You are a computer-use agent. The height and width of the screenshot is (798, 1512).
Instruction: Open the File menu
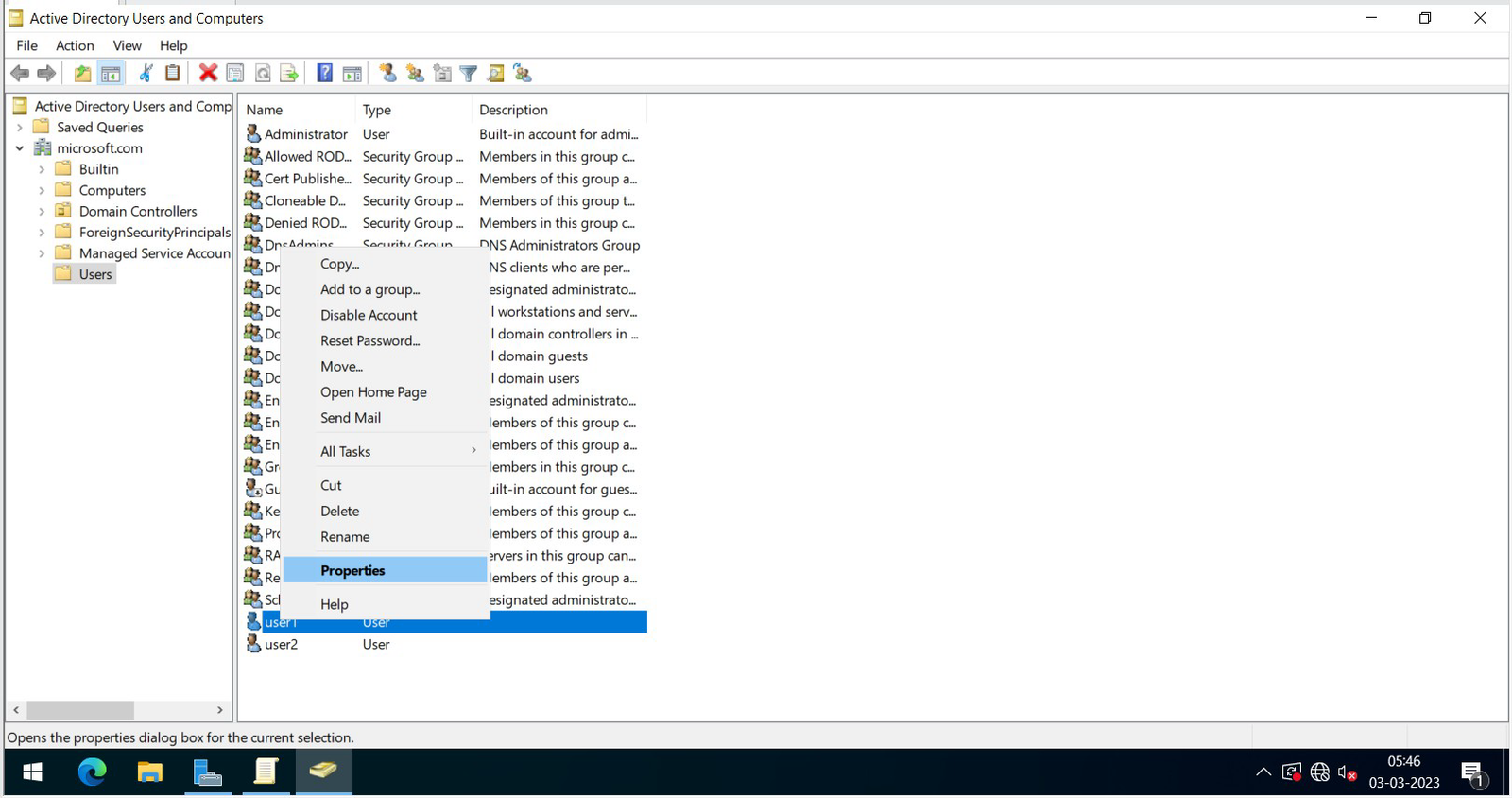[27, 45]
